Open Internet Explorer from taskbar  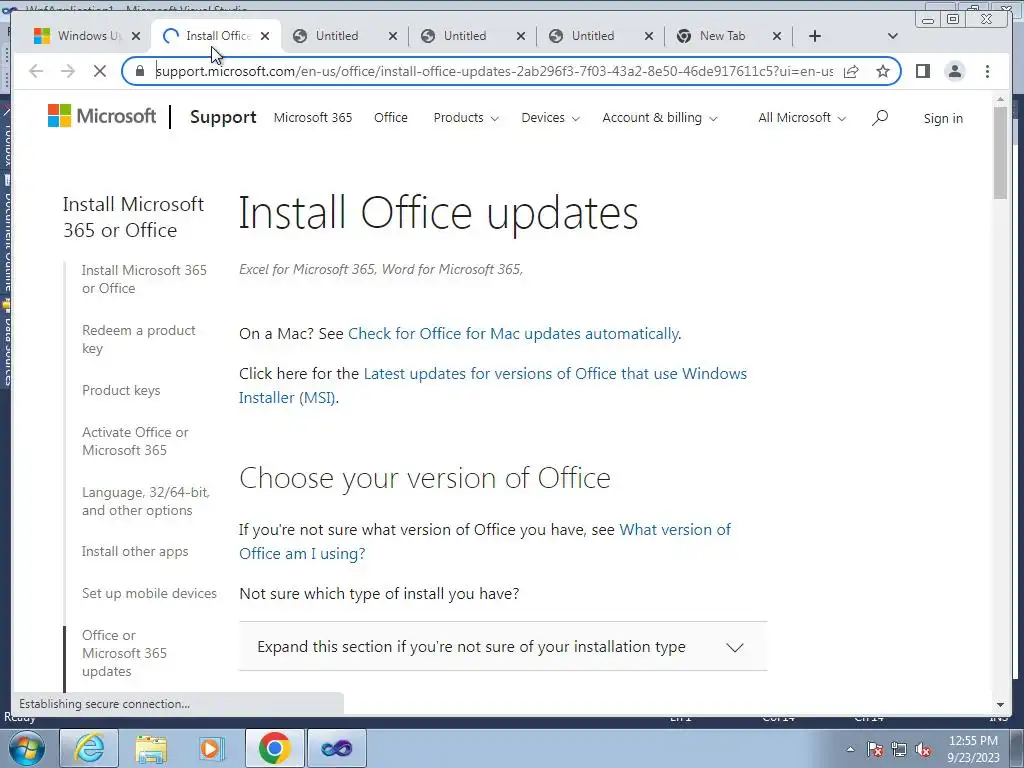click(89, 748)
